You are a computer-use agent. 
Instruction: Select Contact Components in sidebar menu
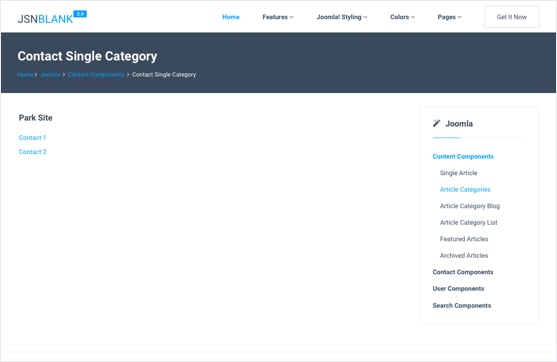point(463,272)
